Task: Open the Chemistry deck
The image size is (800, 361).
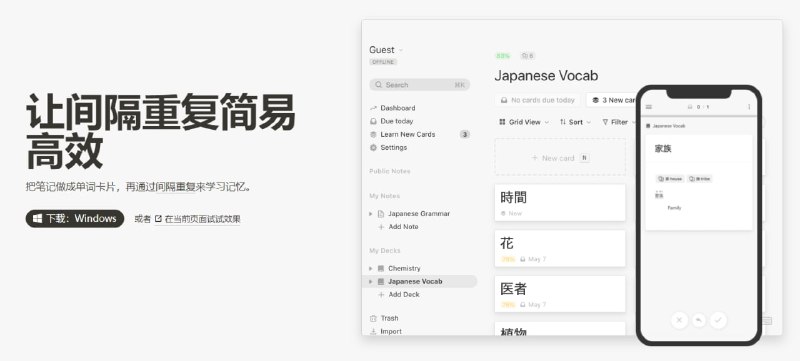Action: (x=404, y=268)
